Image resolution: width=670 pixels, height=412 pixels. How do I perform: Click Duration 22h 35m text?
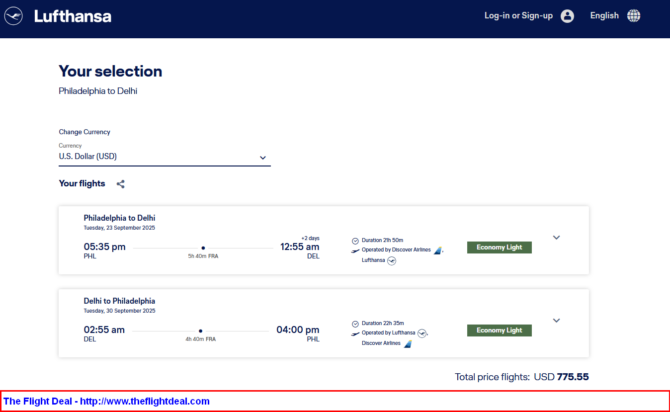[382, 323]
